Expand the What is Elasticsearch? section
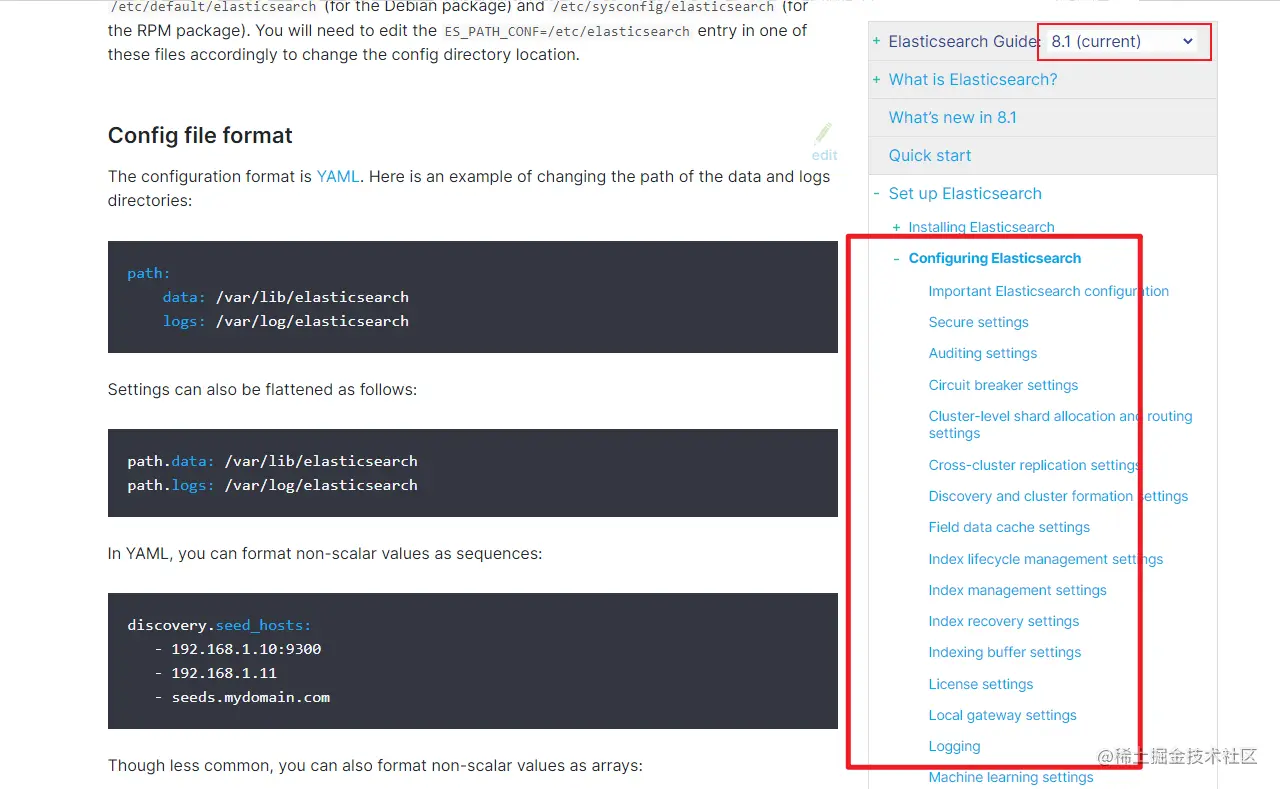The image size is (1280, 789). point(876,79)
